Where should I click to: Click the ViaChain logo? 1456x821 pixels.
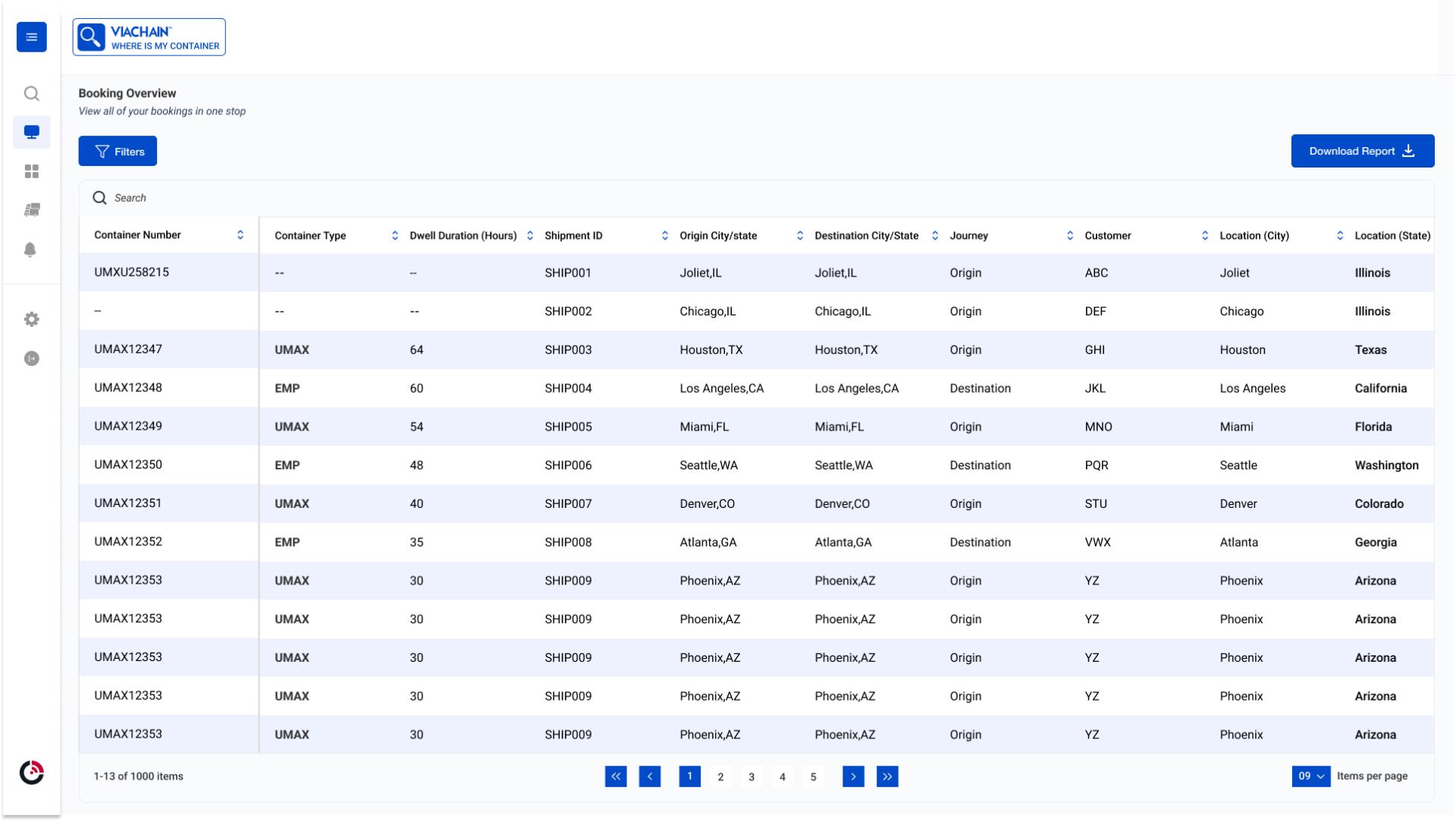click(x=149, y=37)
